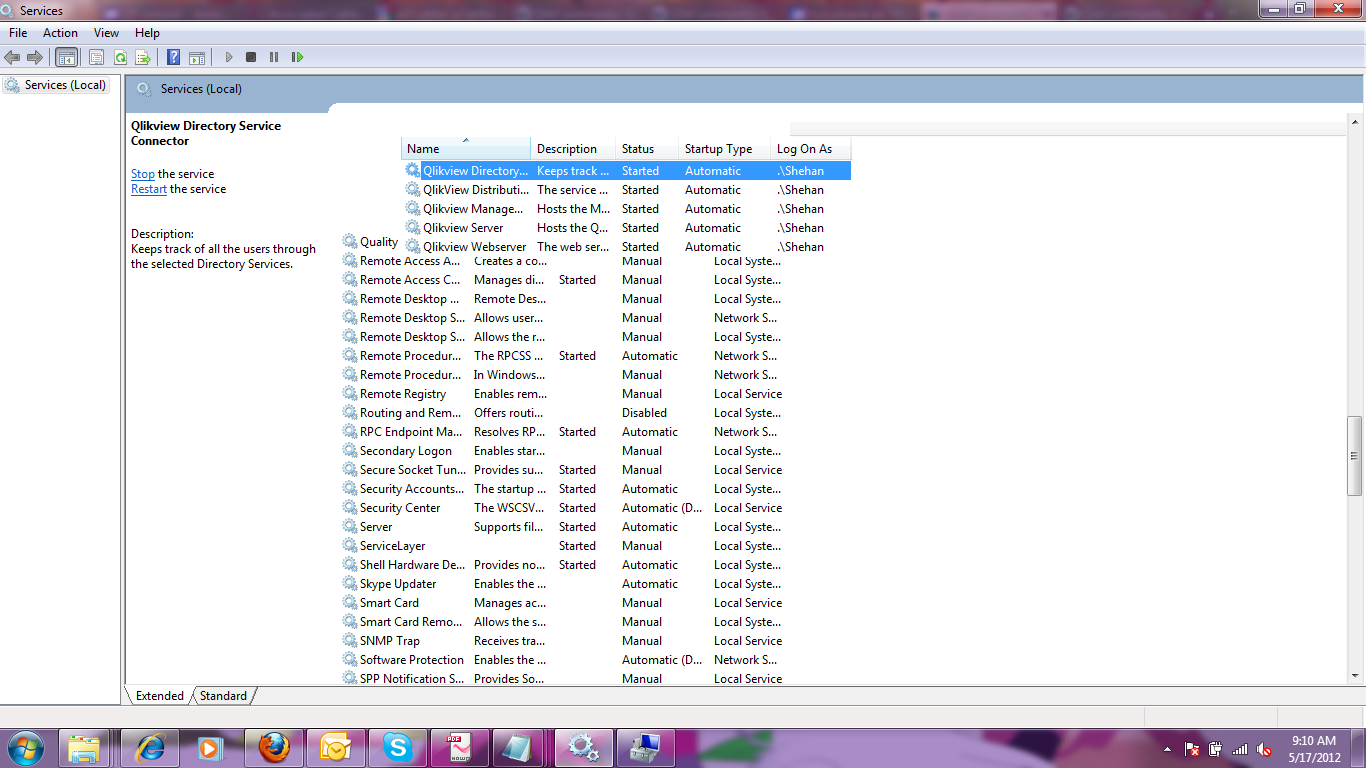Screen dimensions: 1366x768
Task: Open the Help toolbar icon
Action: pos(173,58)
